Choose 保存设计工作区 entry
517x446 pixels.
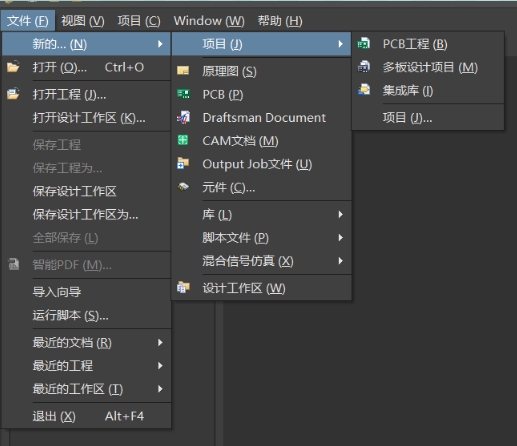click(86, 191)
